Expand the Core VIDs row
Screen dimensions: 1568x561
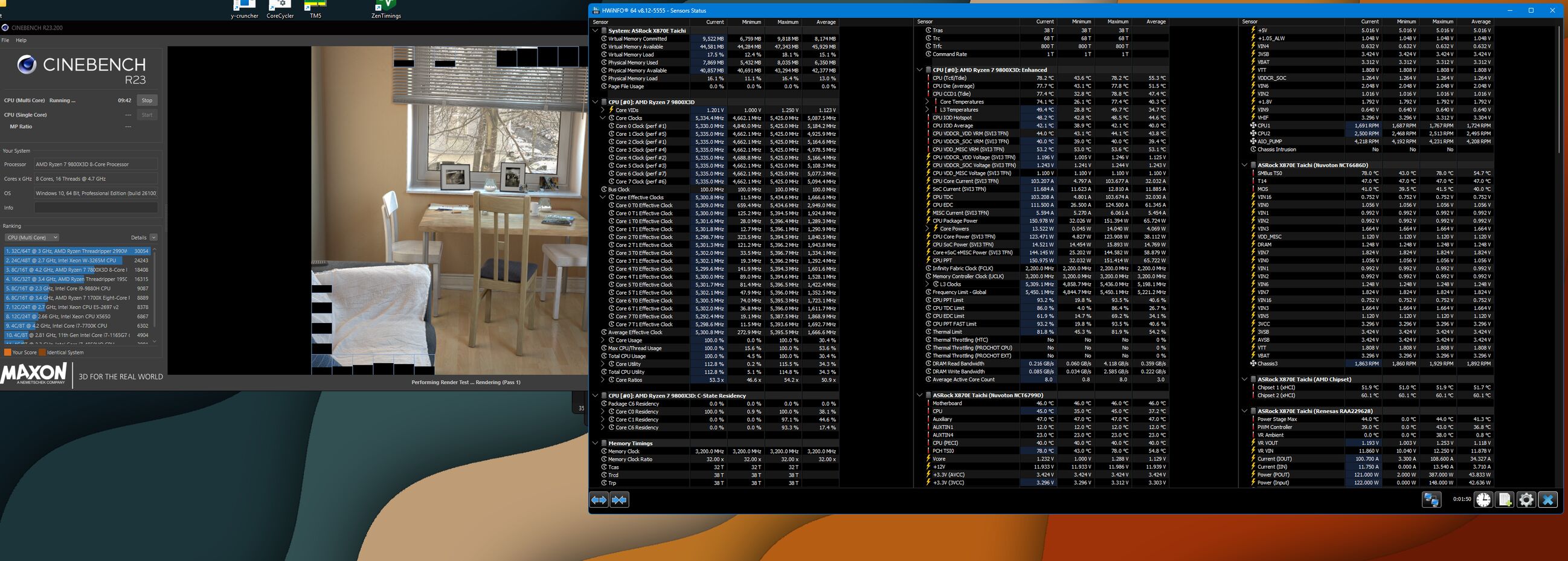click(x=603, y=110)
